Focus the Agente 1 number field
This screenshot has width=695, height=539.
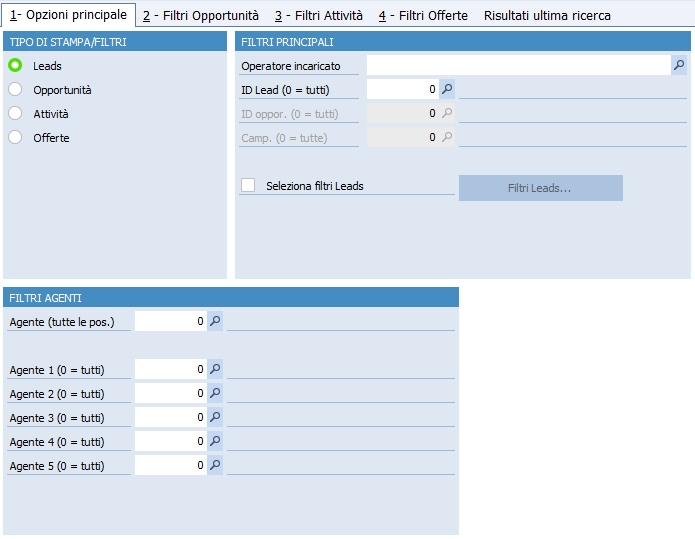(x=171, y=369)
